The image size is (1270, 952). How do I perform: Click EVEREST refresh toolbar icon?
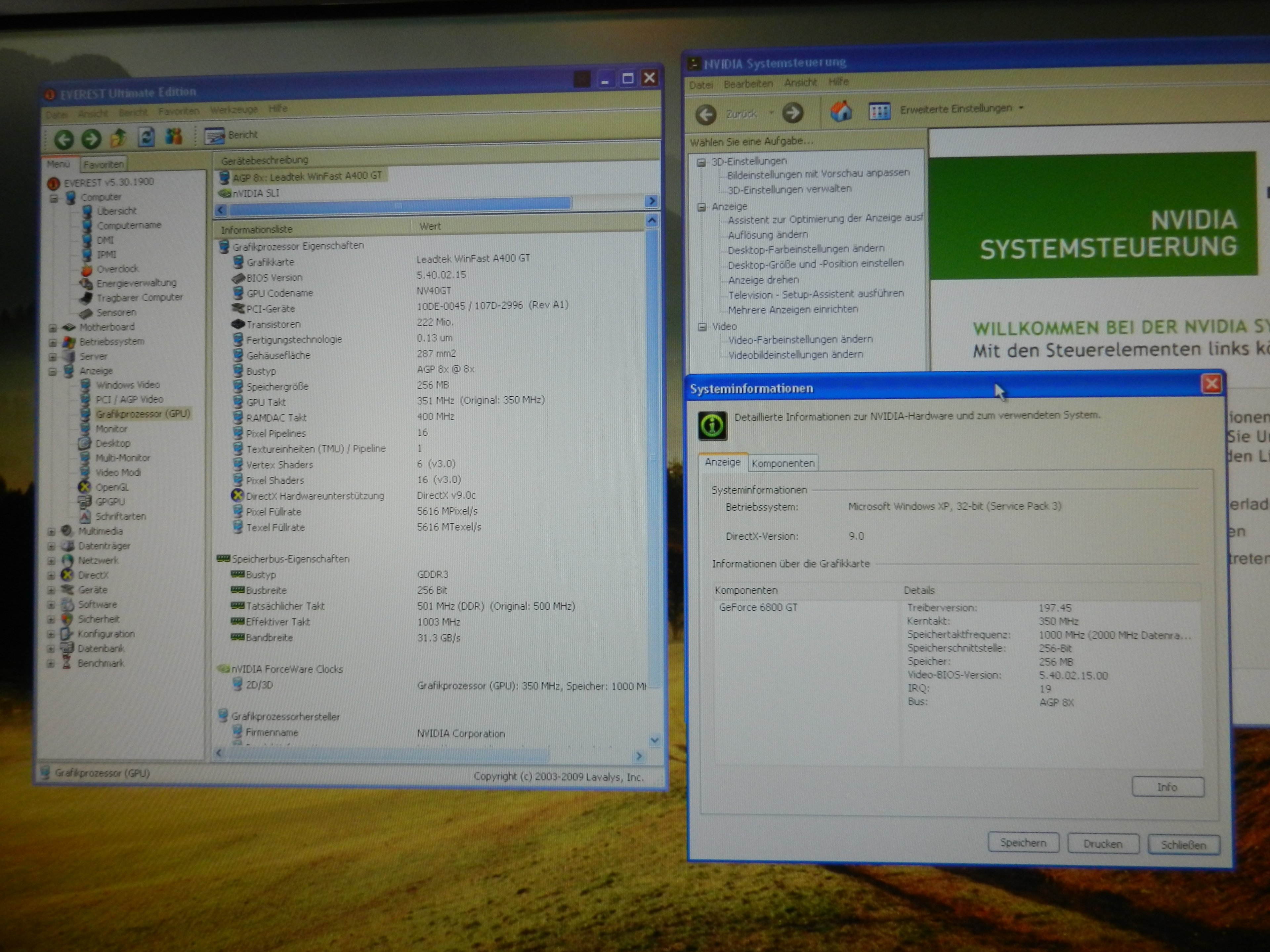(x=147, y=137)
